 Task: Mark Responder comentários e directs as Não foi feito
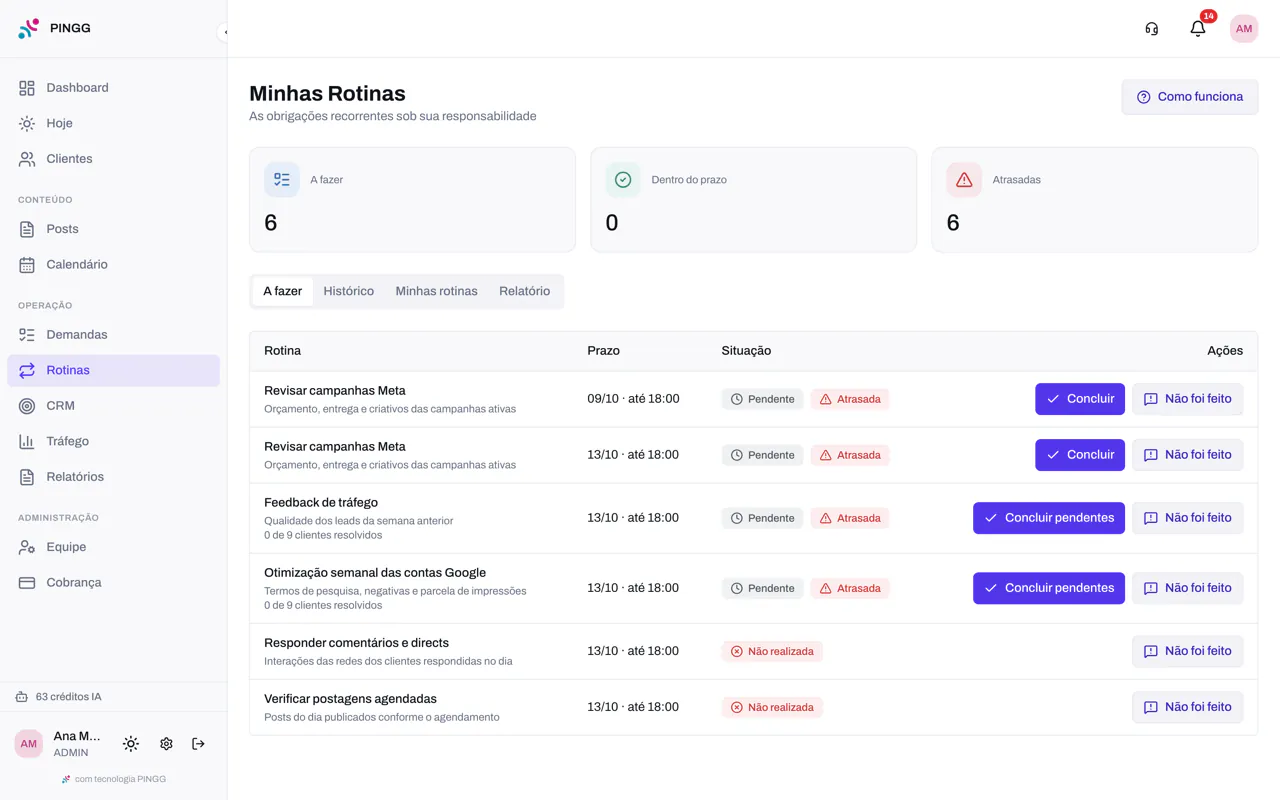coord(1188,651)
